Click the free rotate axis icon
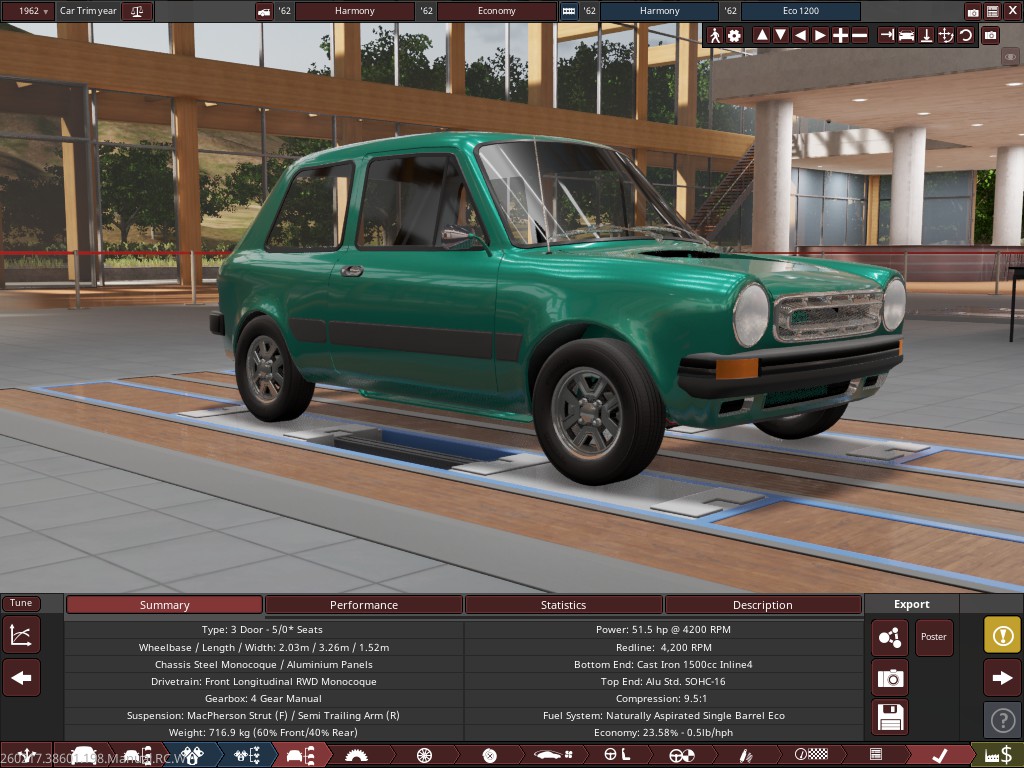 (946, 35)
